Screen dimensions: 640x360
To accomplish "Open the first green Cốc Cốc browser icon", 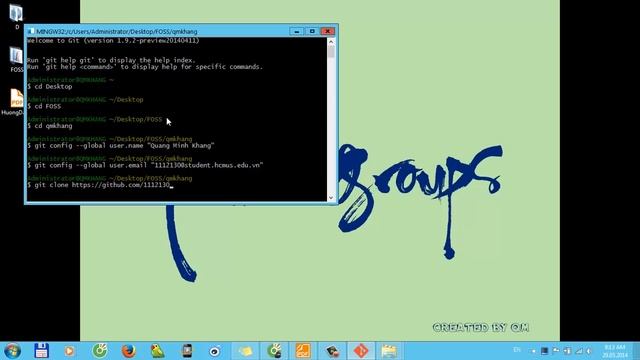I will (x=100, y=351).
